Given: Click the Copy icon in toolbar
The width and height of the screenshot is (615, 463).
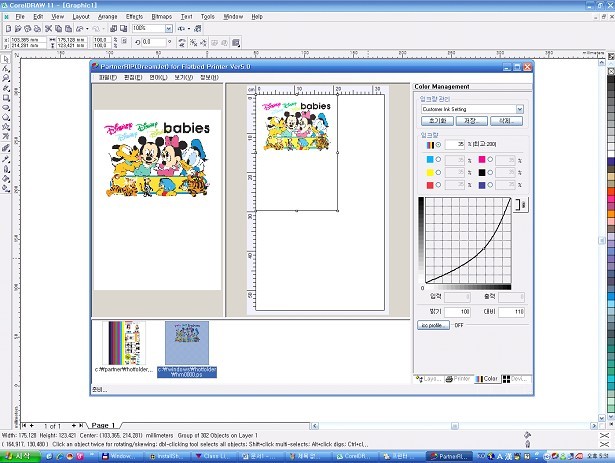Looking at the screenshot, I should (58, 29).
